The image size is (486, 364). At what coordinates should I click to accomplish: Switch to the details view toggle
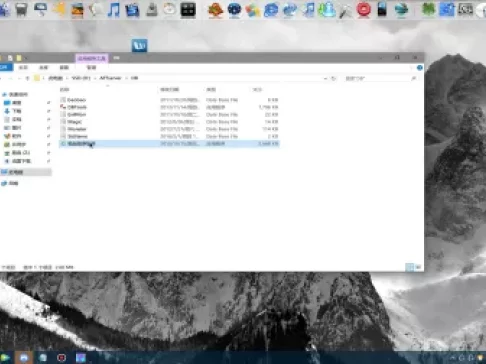click(x=410, y=267)
